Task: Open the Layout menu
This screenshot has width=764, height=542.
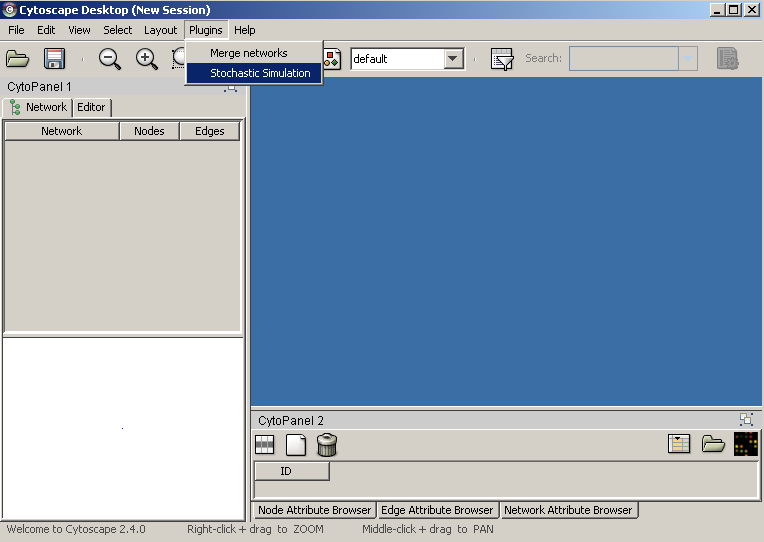Action: coord(160,30)
